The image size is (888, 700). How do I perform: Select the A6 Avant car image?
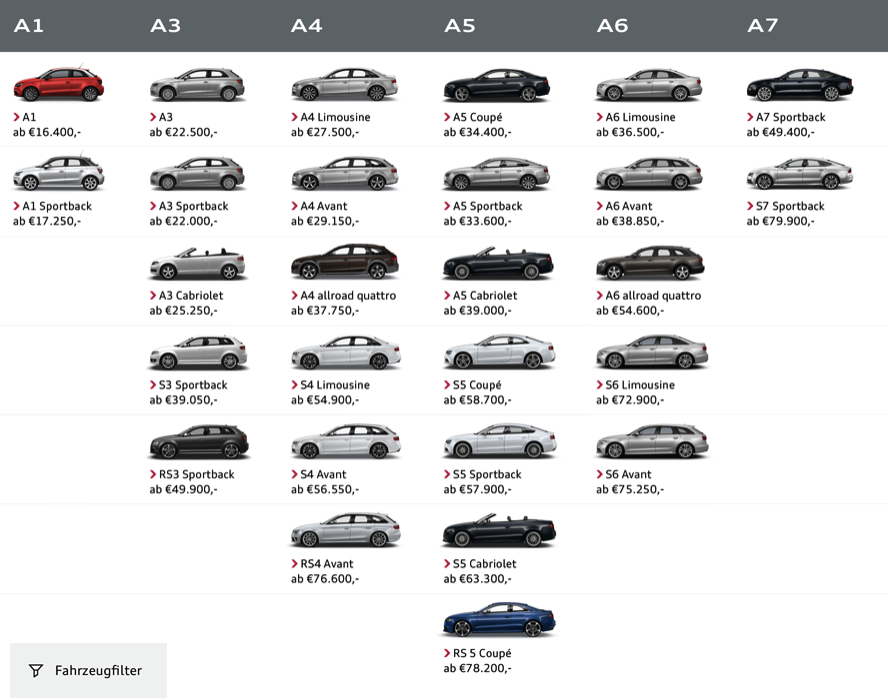point(649,174)
